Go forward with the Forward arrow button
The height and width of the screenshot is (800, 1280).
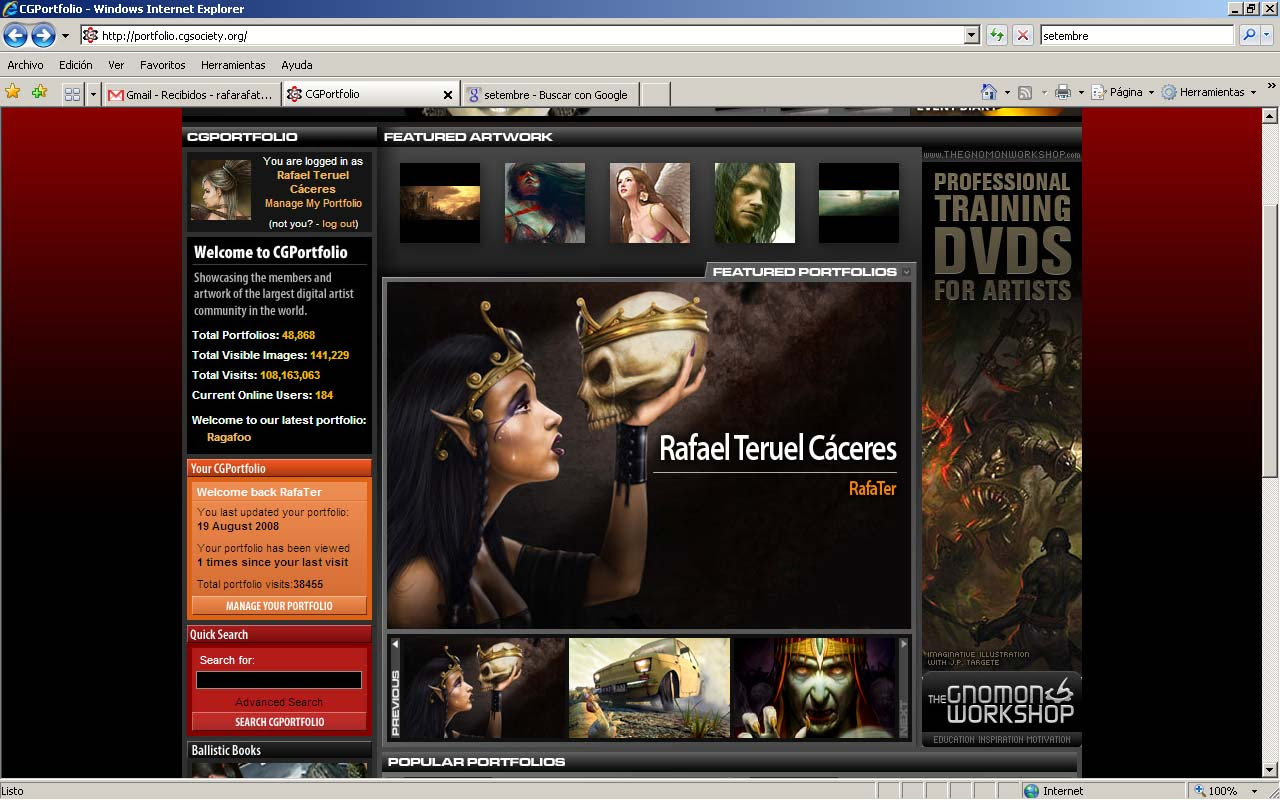[43, 36]
